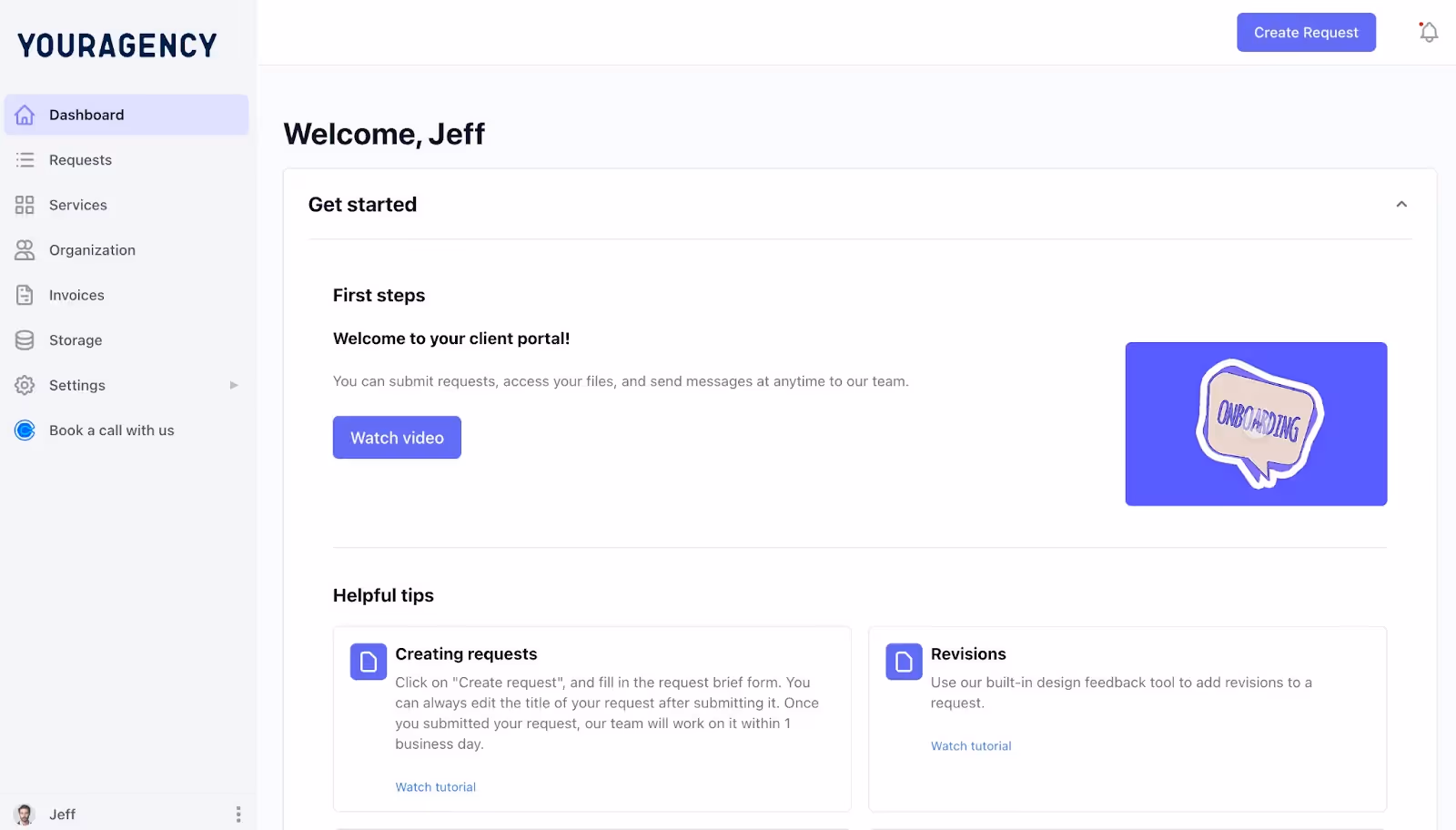Open the three-dot menu beside Jeff
This screenshot has width=1456, height=830.
tap(238, 815)
